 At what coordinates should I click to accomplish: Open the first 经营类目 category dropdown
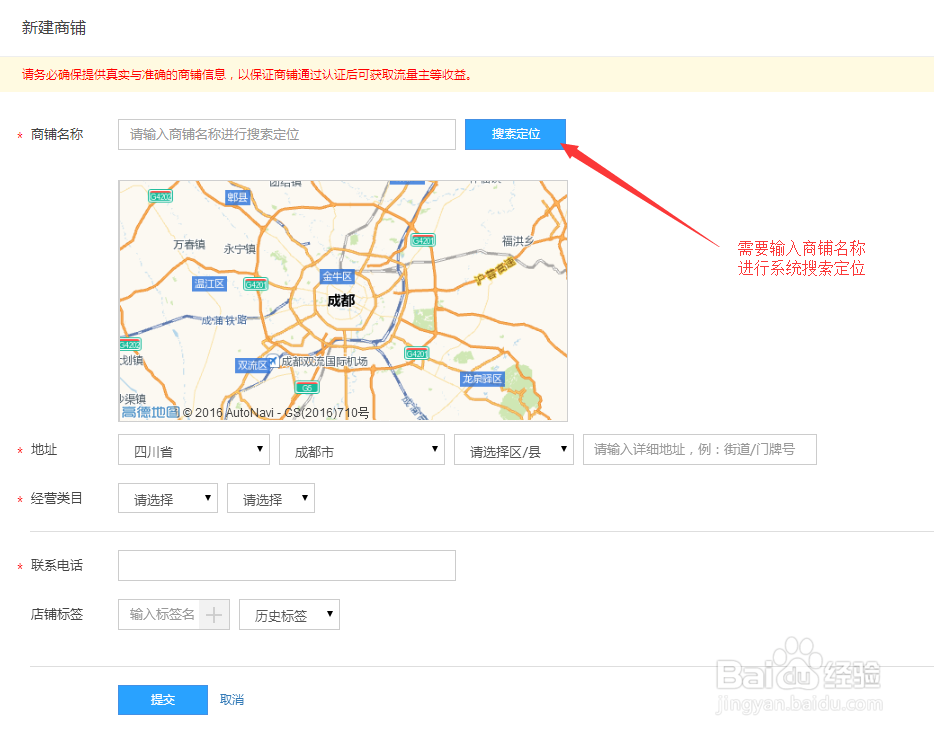click(x=167, y=497)
